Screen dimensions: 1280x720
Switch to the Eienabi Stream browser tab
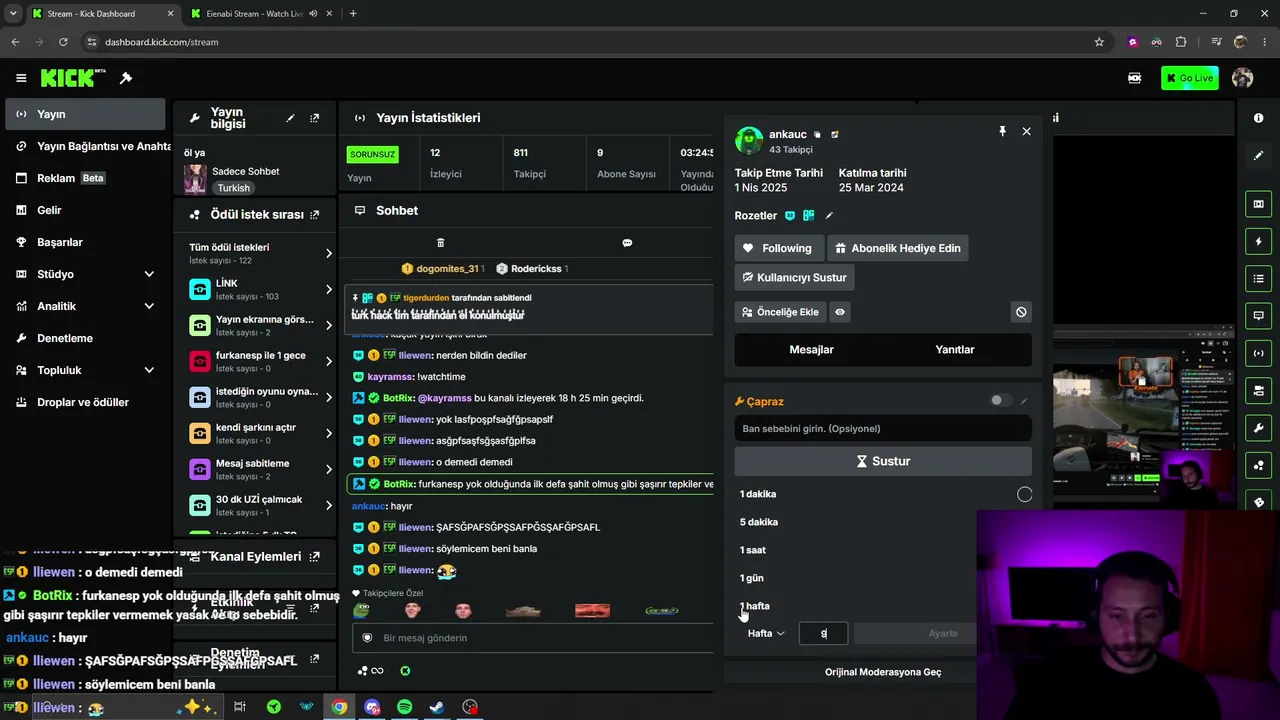(x=254, y=14)
